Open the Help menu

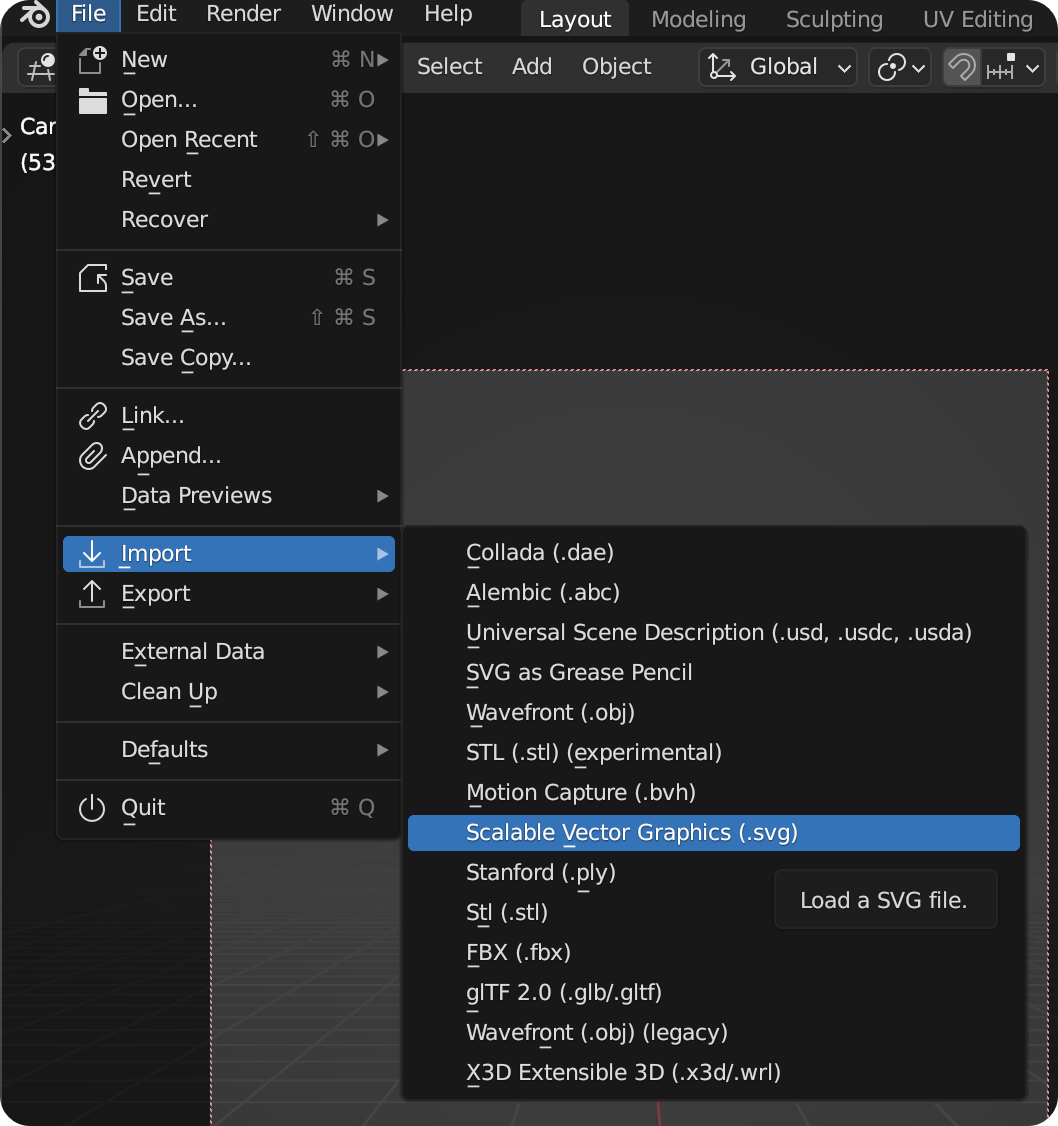click(448, 14)
